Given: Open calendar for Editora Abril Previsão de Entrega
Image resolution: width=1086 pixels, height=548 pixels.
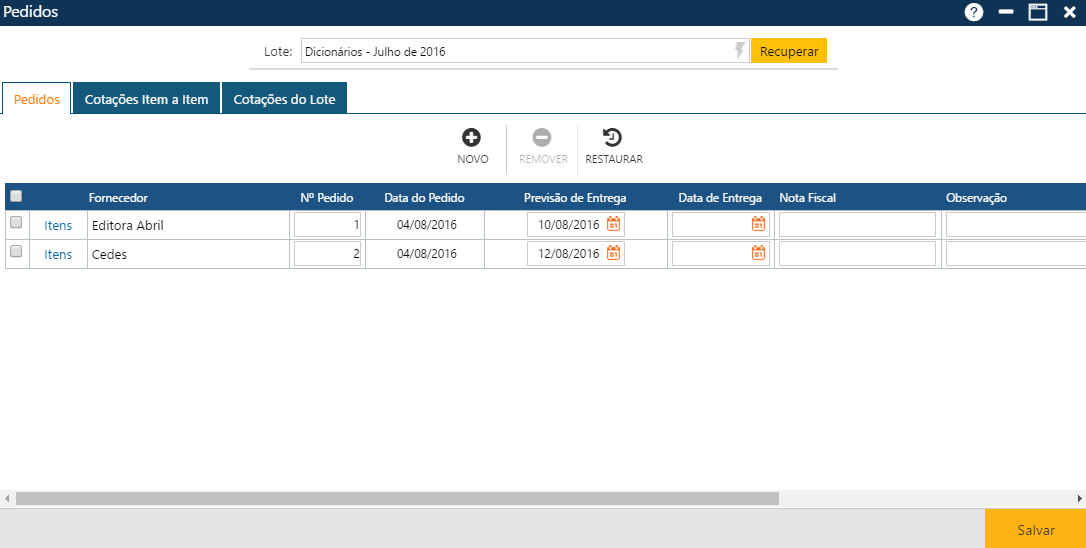Looking at the screenshot, I should [614, 225].
